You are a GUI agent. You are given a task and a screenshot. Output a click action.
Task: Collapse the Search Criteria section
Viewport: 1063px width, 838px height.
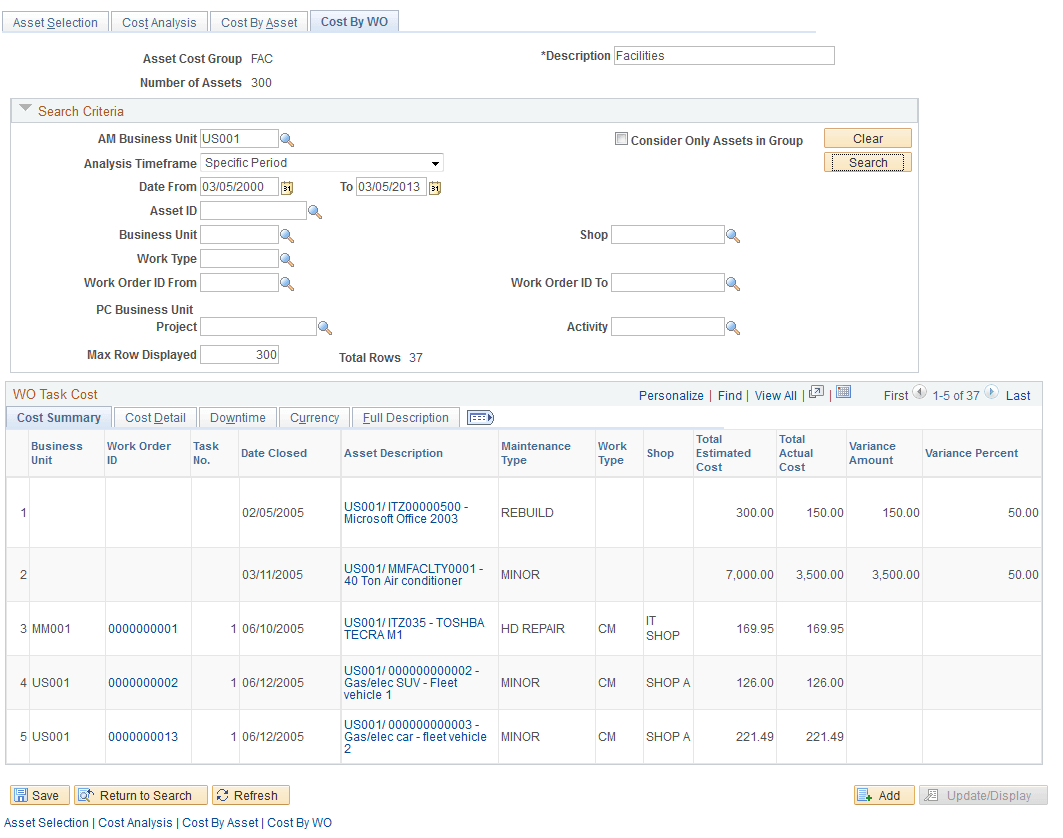(24, 110)
